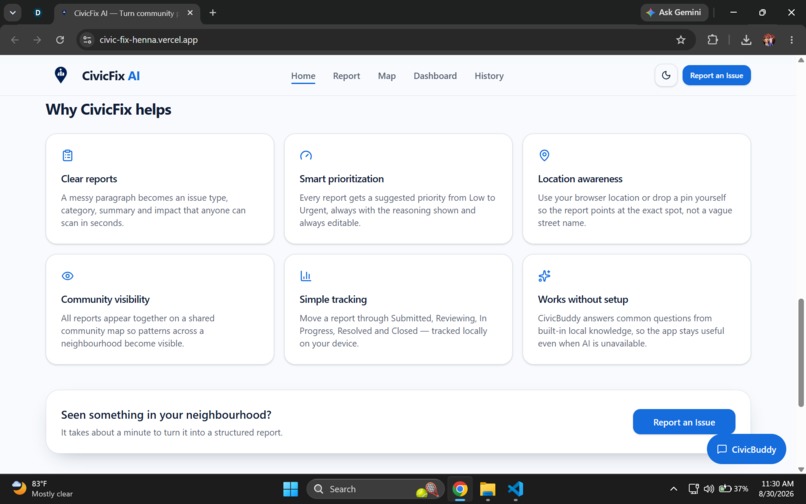Image resolution: width=806 pixels, height=504 pixels.
Task: Click the Clear reports card title
Action: click(89, 178)
